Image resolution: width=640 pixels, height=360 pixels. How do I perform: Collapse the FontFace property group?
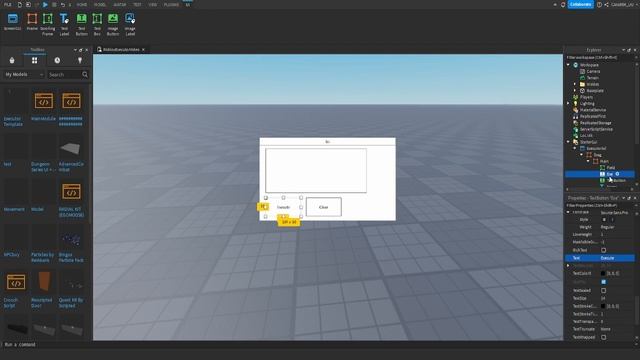tap(568, 212)
